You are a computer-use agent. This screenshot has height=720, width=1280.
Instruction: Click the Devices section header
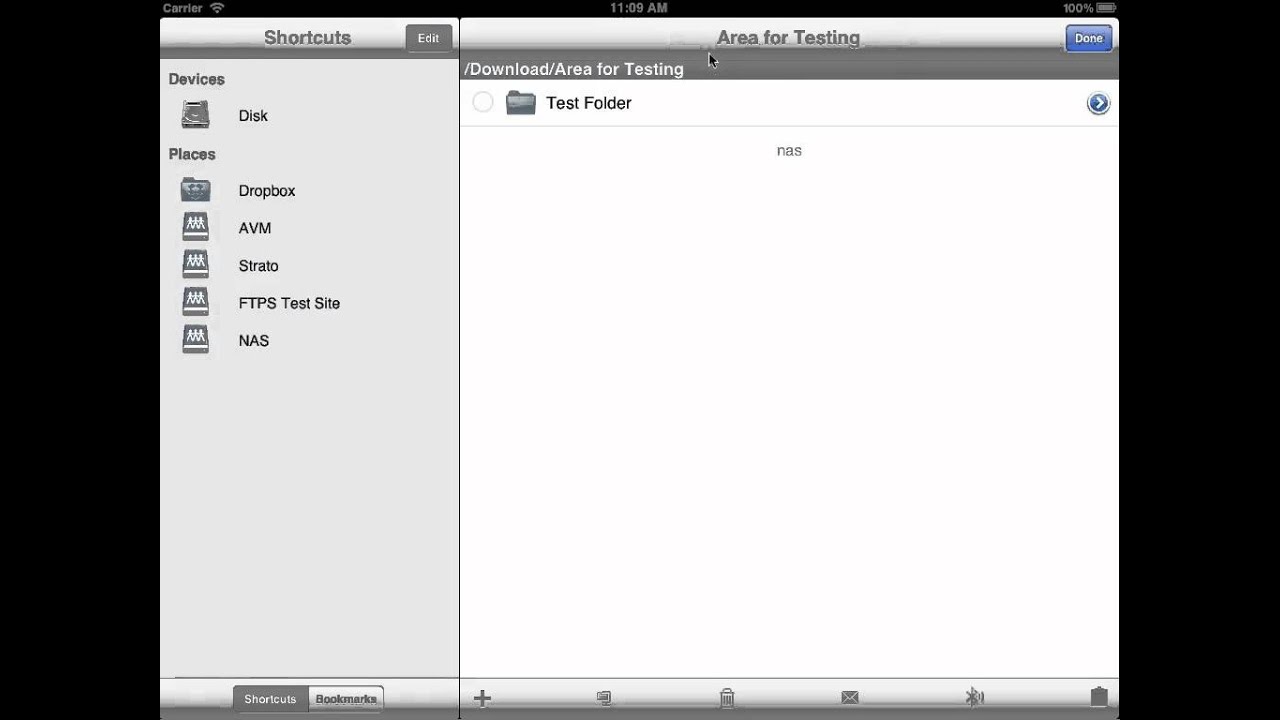[x=196, y=79]
